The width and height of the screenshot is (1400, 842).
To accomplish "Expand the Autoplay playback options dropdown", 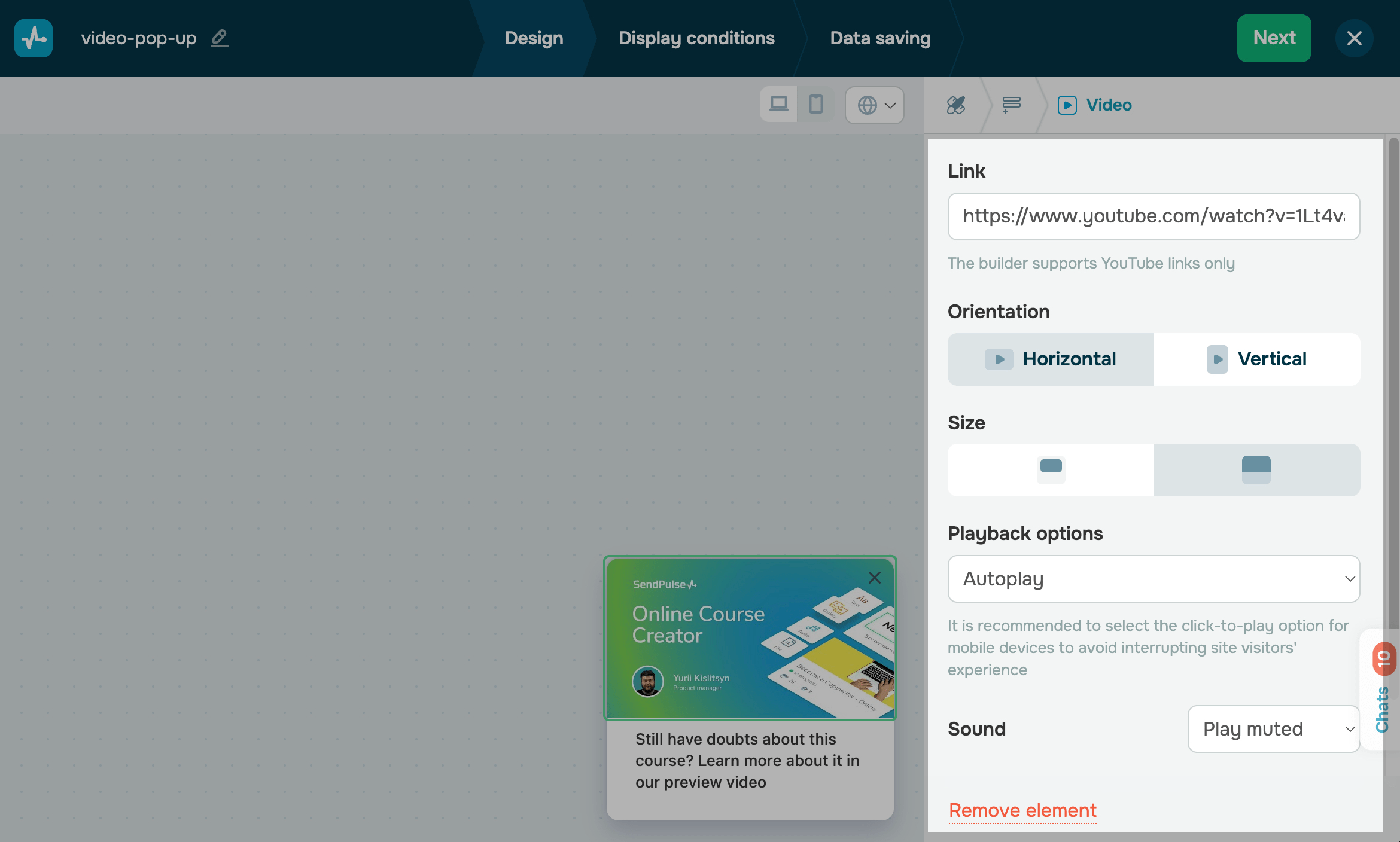I will point(1154,579).
